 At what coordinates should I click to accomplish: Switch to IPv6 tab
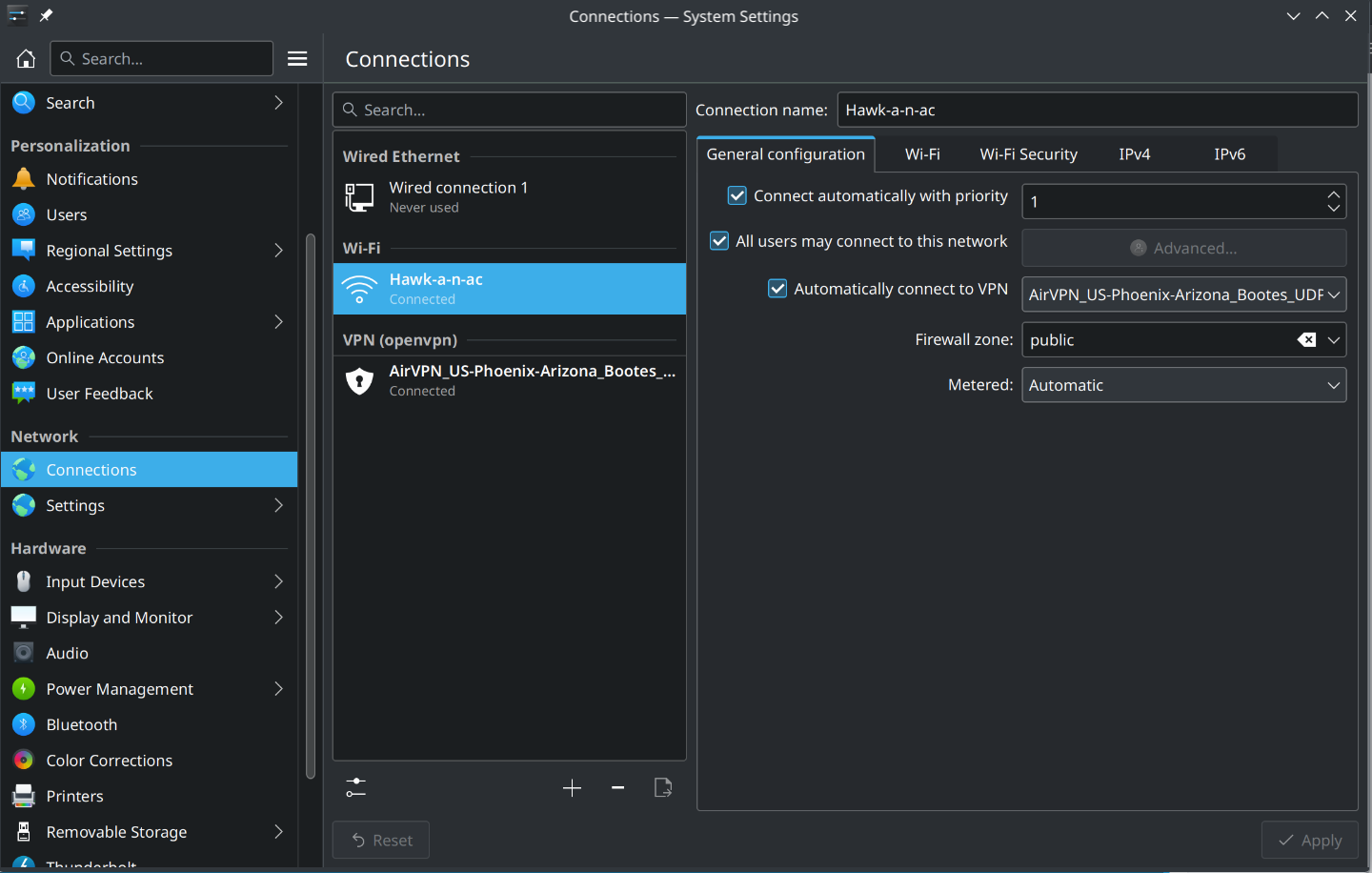[1230, 154]
